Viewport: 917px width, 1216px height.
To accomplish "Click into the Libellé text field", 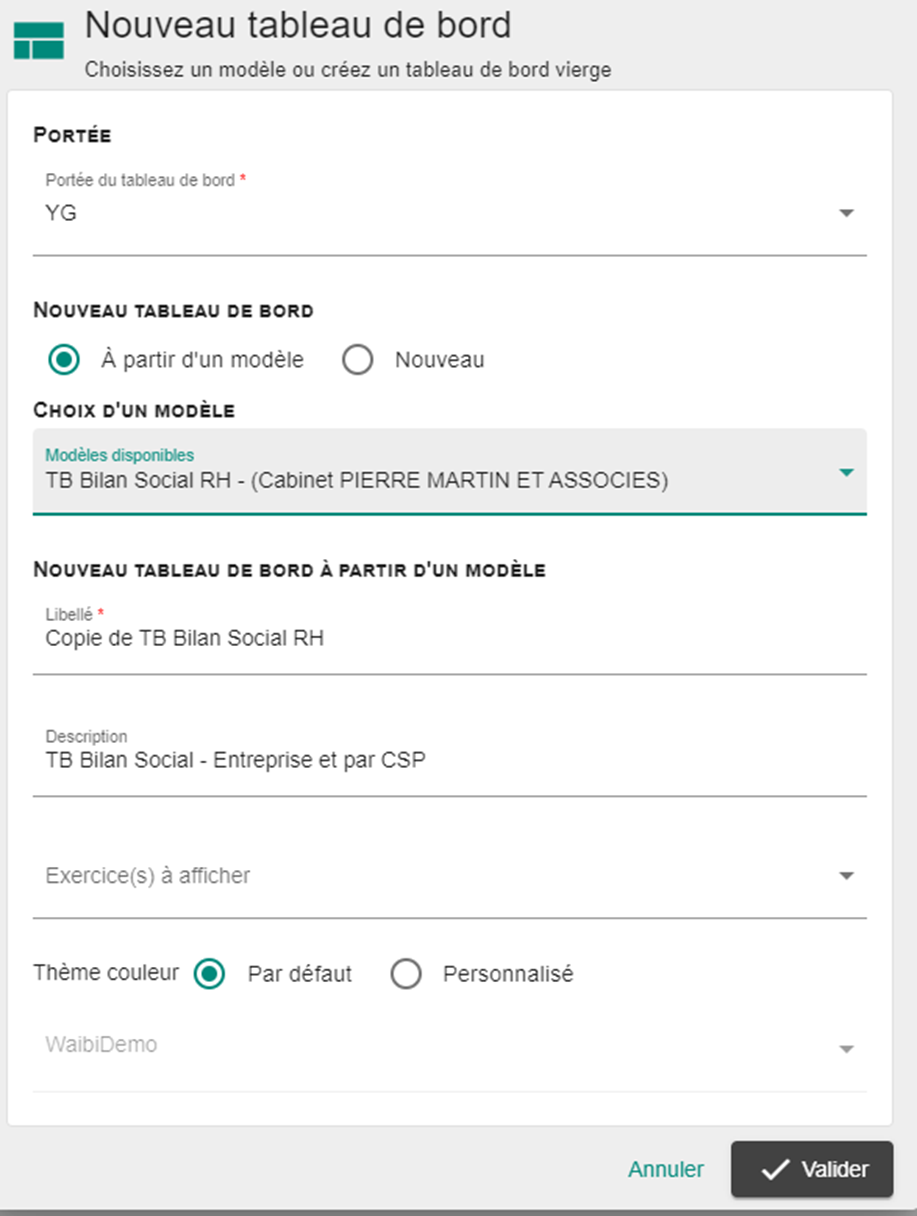I will click(450, 638).
